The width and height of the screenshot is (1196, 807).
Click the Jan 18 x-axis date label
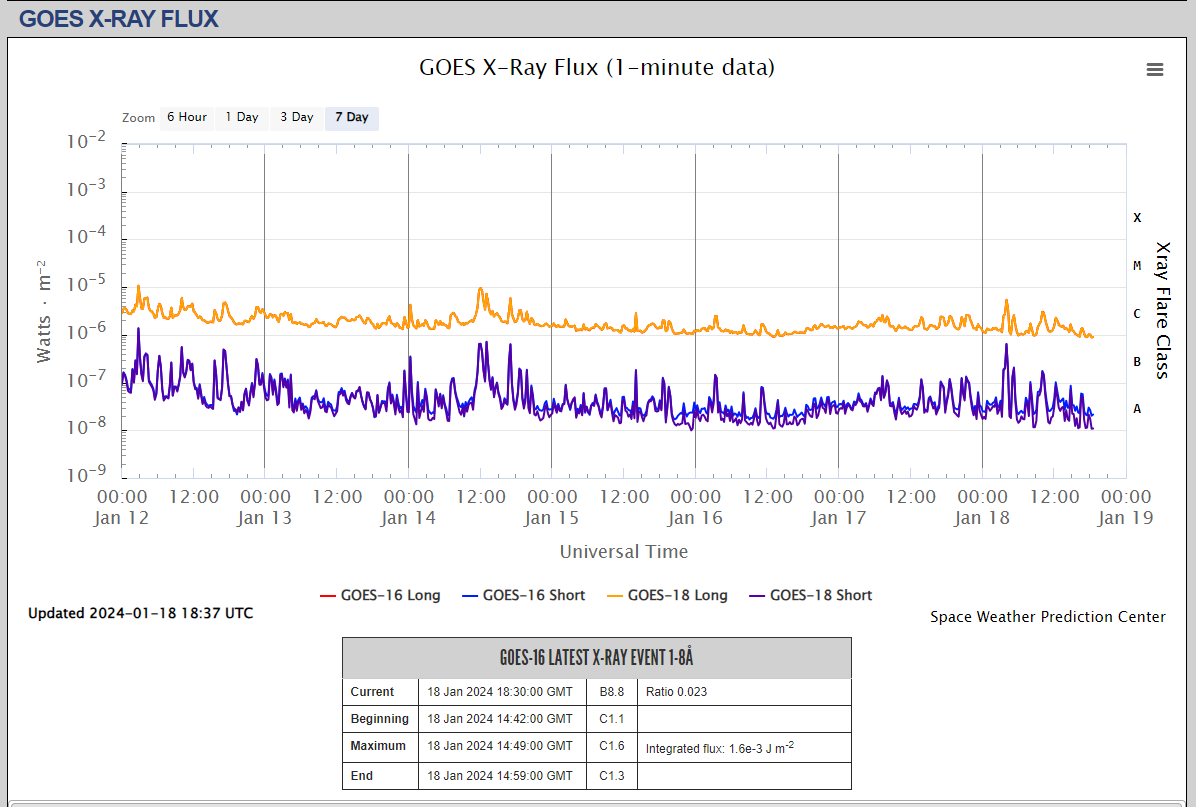[x=981, y=518]
